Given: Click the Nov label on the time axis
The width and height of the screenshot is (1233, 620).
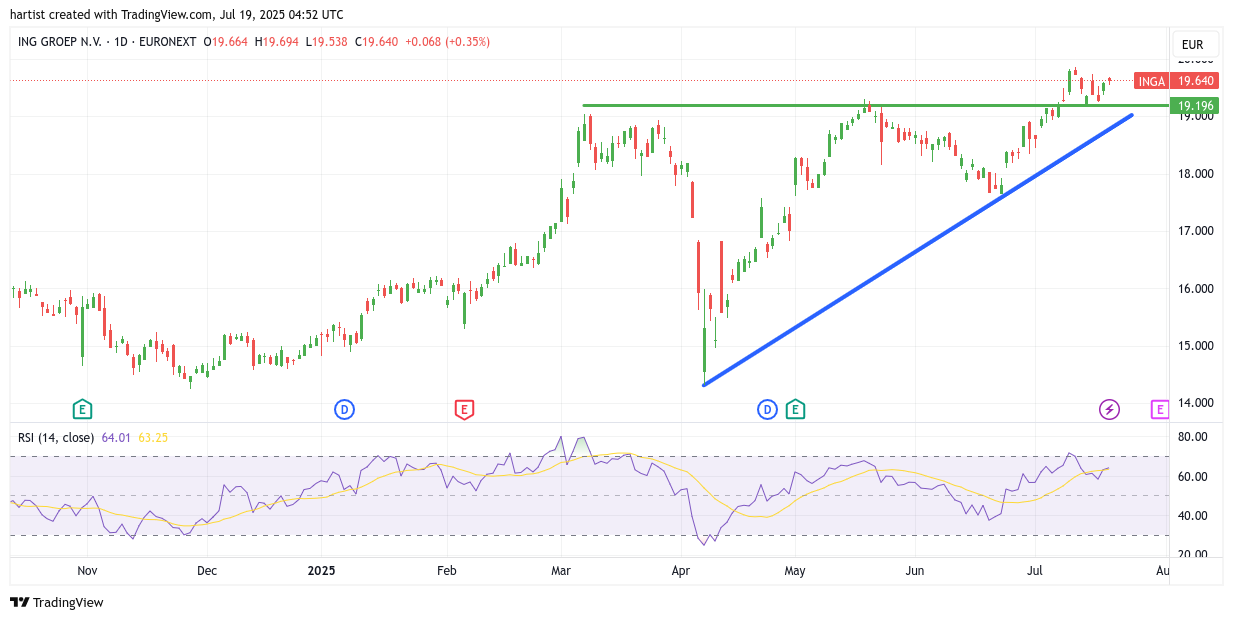Looking at the screenshot, I should 87,571.
